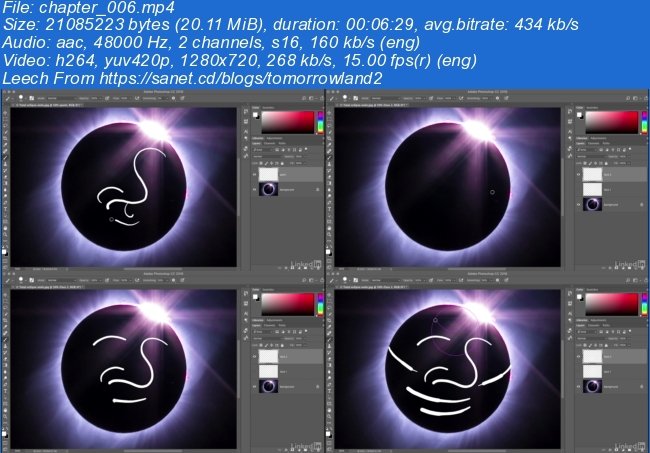Click Background layer lock icon in top-left frame
This screenshot has height=453, width=650.
click(318, 189)
